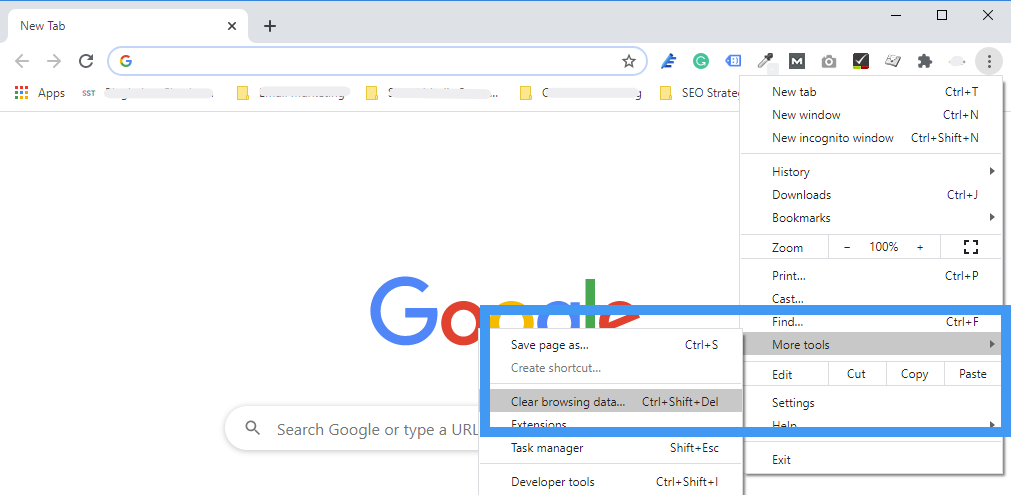Click Cut in the Edit row
1011x495 pixels.
pyautogui.click(x=856, y=374)
